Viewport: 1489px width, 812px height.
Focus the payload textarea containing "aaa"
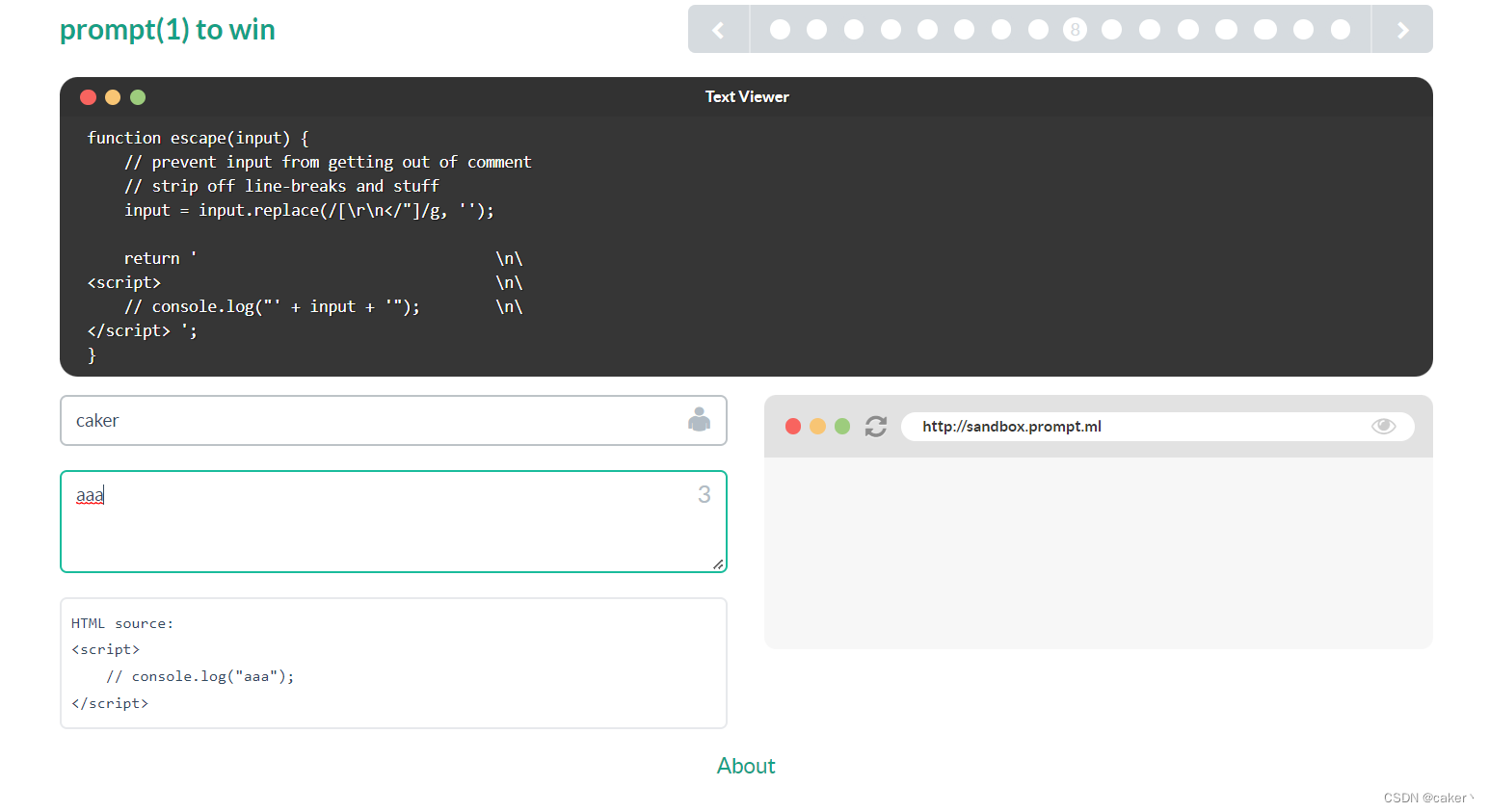[x=393, y=521]
